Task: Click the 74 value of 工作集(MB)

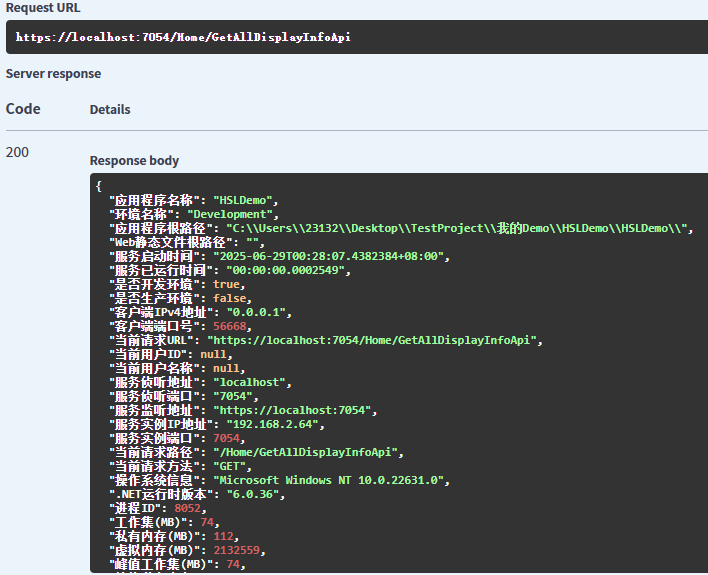Action: [207, 522]
